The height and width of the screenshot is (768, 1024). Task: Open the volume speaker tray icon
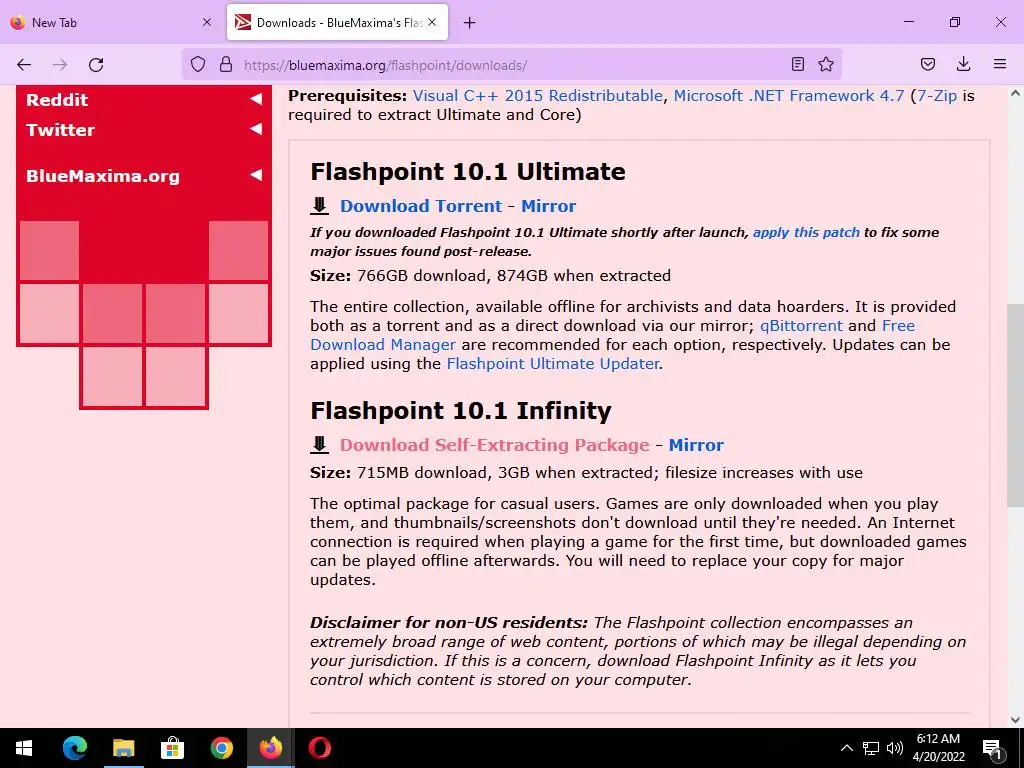(895, 748)
